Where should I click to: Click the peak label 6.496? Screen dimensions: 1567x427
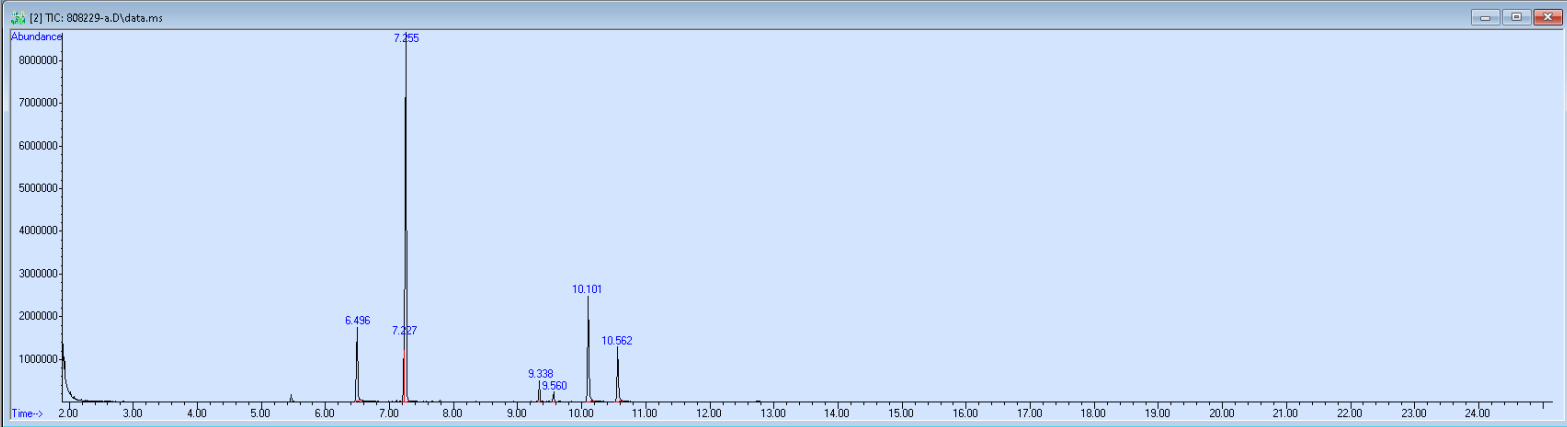coord(358,321)
